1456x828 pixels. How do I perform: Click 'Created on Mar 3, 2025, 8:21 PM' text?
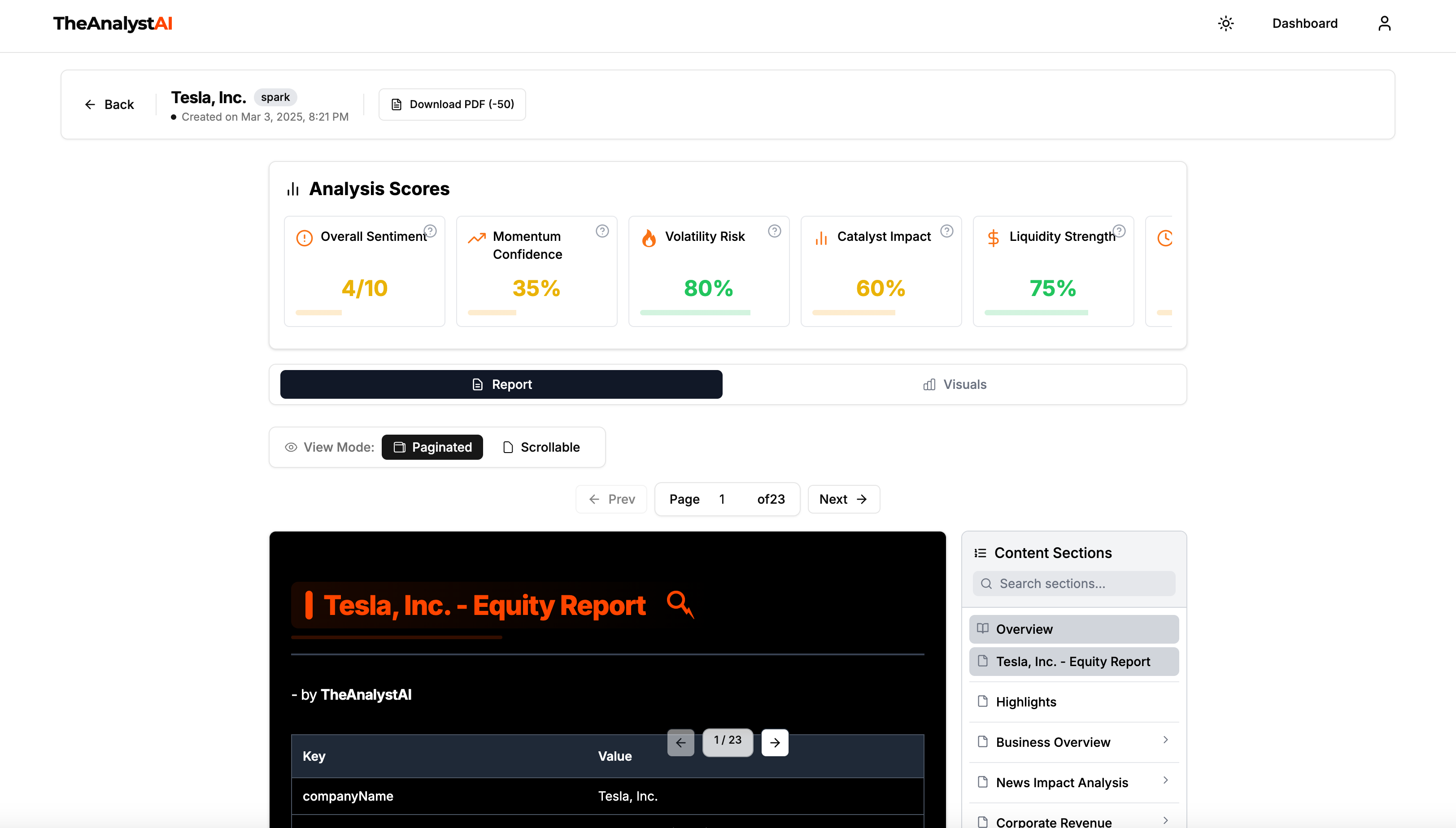[265, 117]
